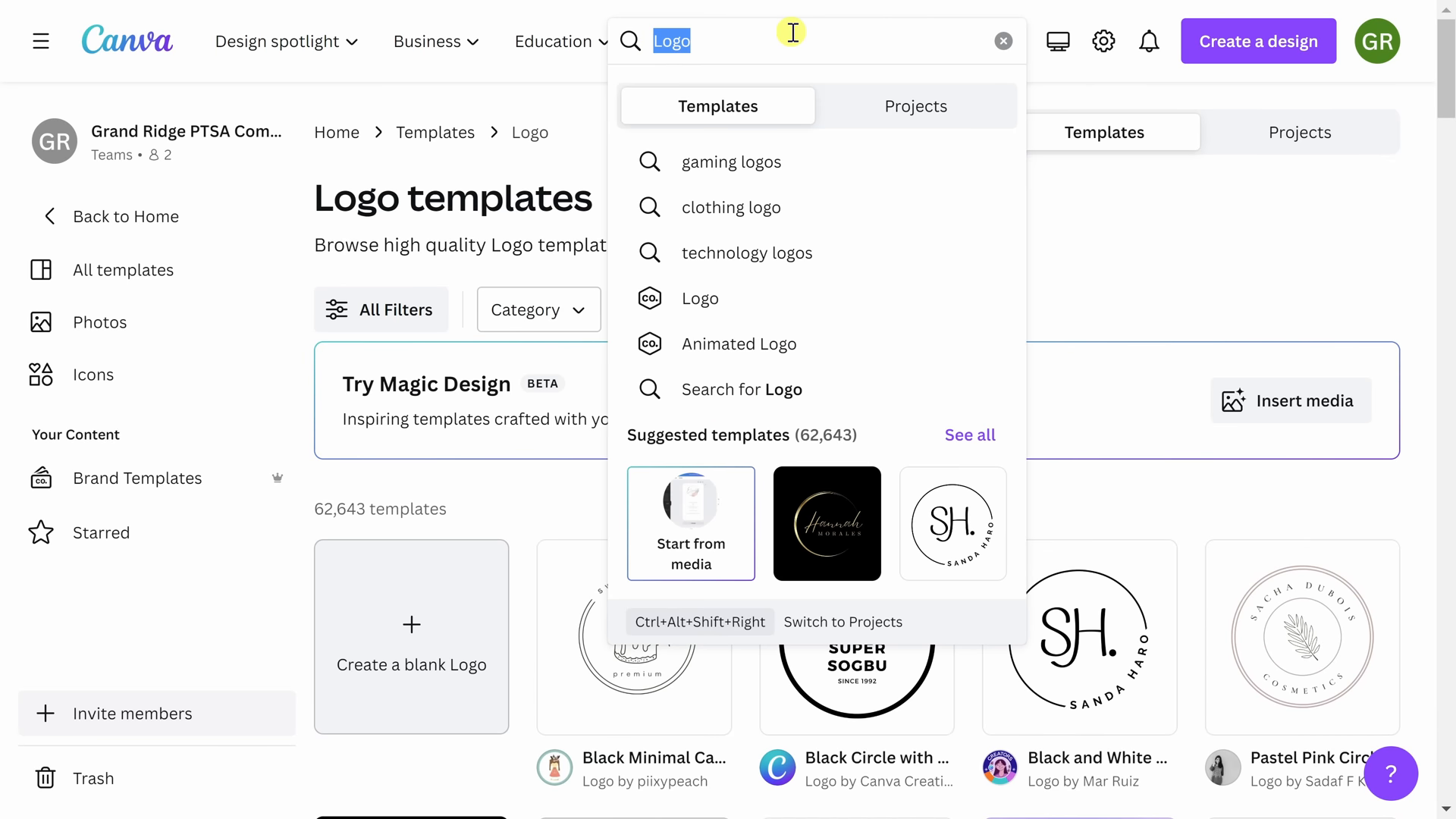The image size is (1456, 819).
Task: Select the Icons panel
Action: 93,374
